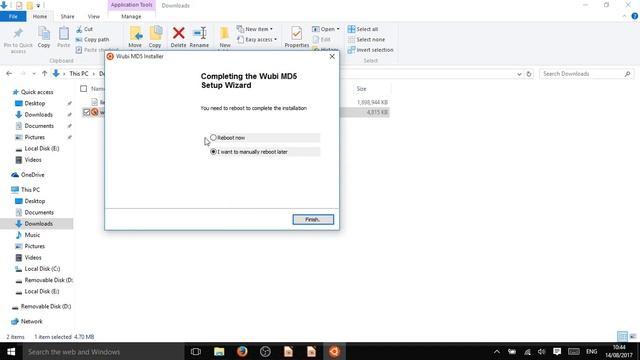Open Desktop under Quick access
The height and width of the screenshot is (360, 640).
(35, 103)
